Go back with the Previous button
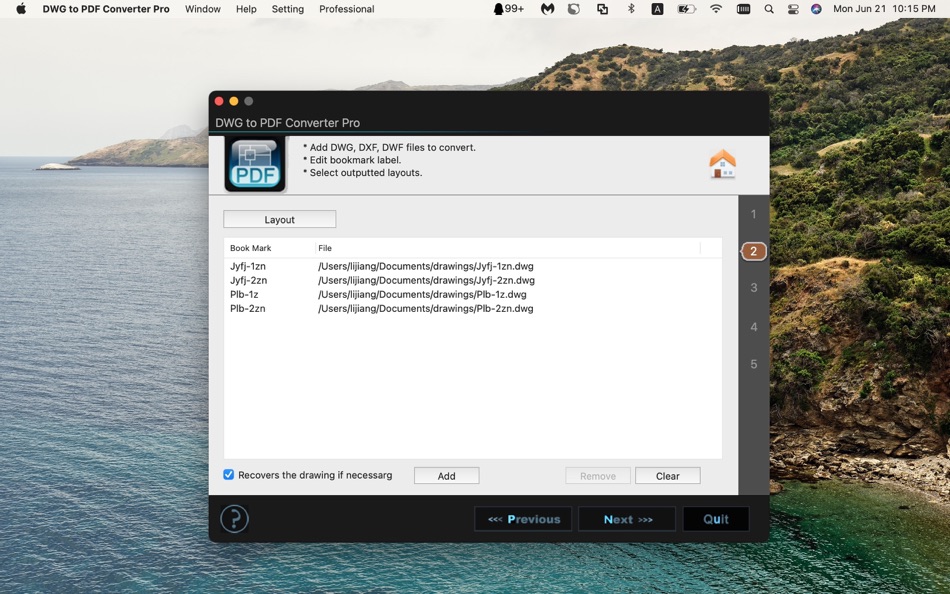The image size is (950, 594). point(523,519)
